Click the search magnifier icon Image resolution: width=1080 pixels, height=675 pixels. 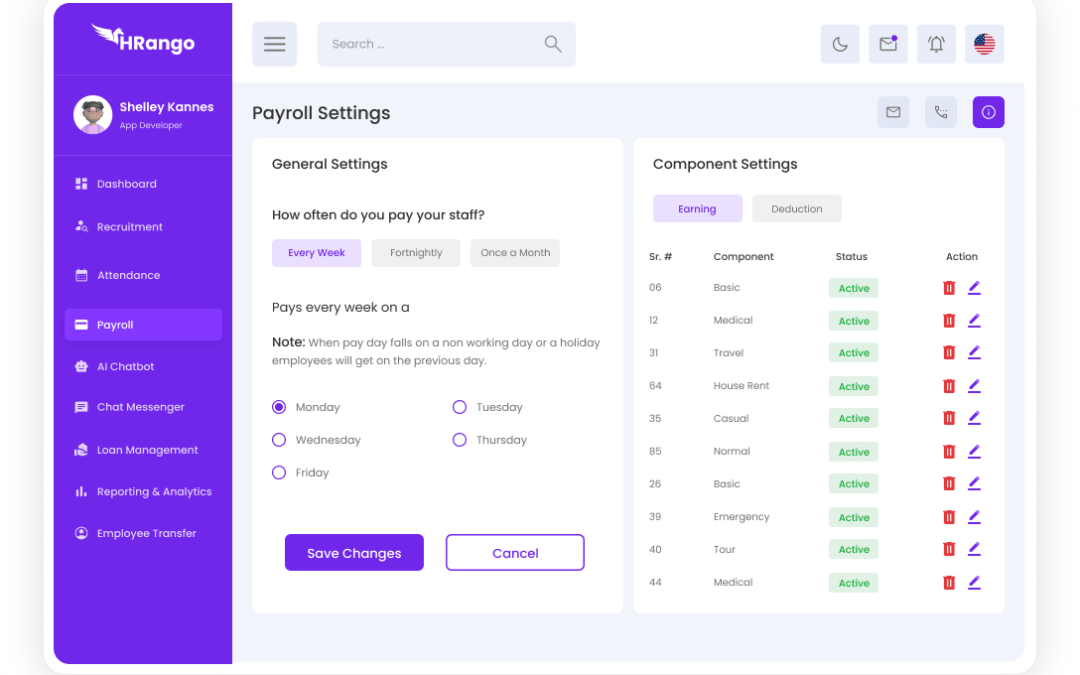click(552, 44)
